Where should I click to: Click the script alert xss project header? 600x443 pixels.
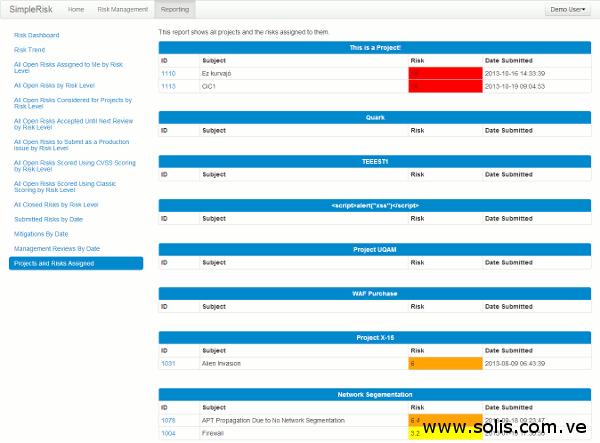click(375, 205)
